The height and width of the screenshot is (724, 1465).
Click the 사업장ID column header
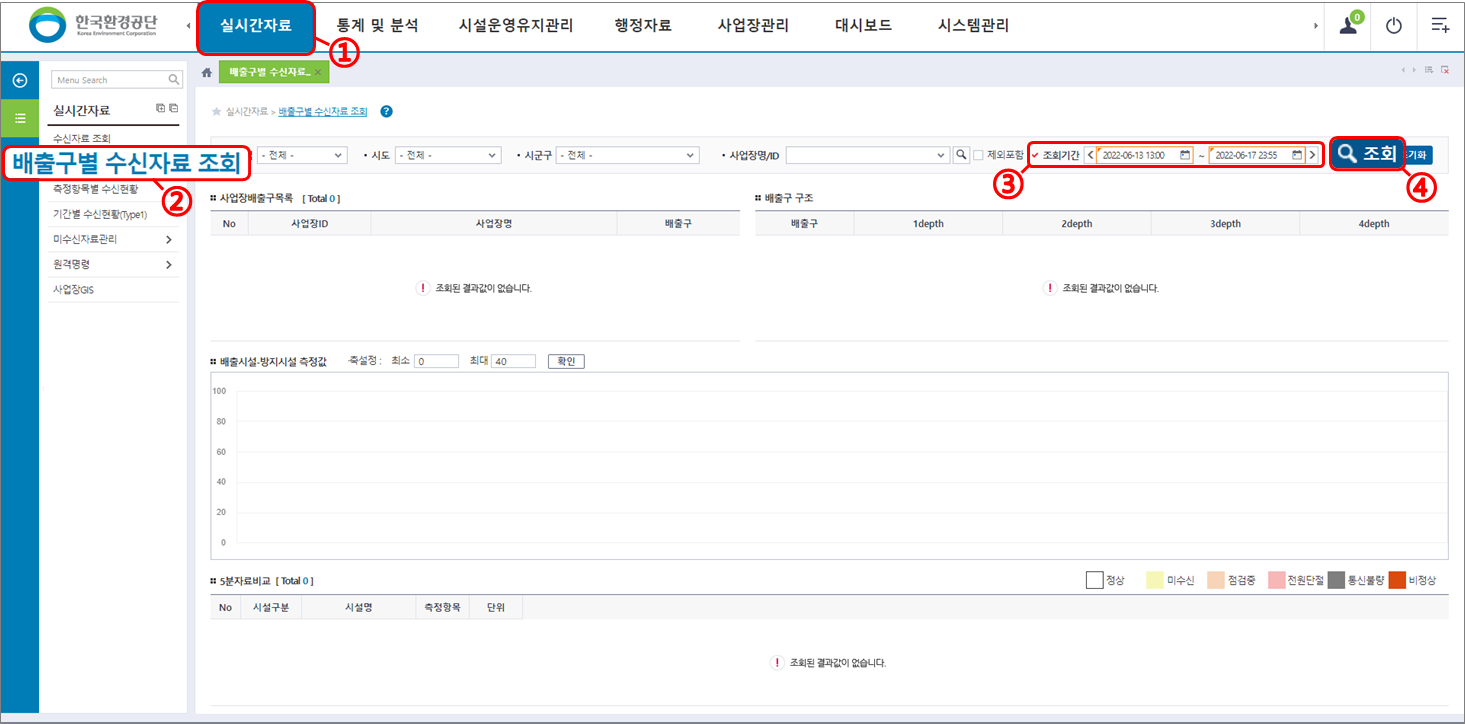[309, 224]
